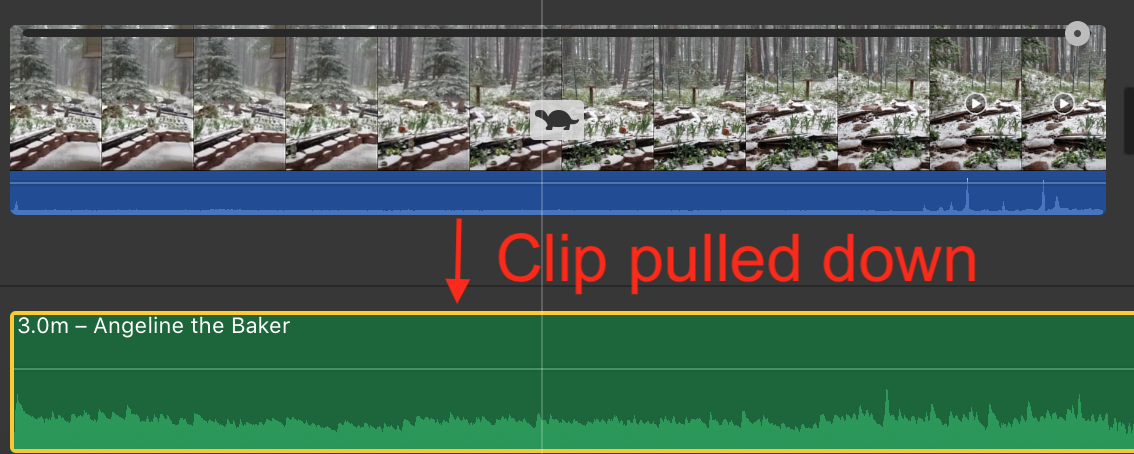Click the round speed handle at clip's top-right

[x=1077, y=33]
